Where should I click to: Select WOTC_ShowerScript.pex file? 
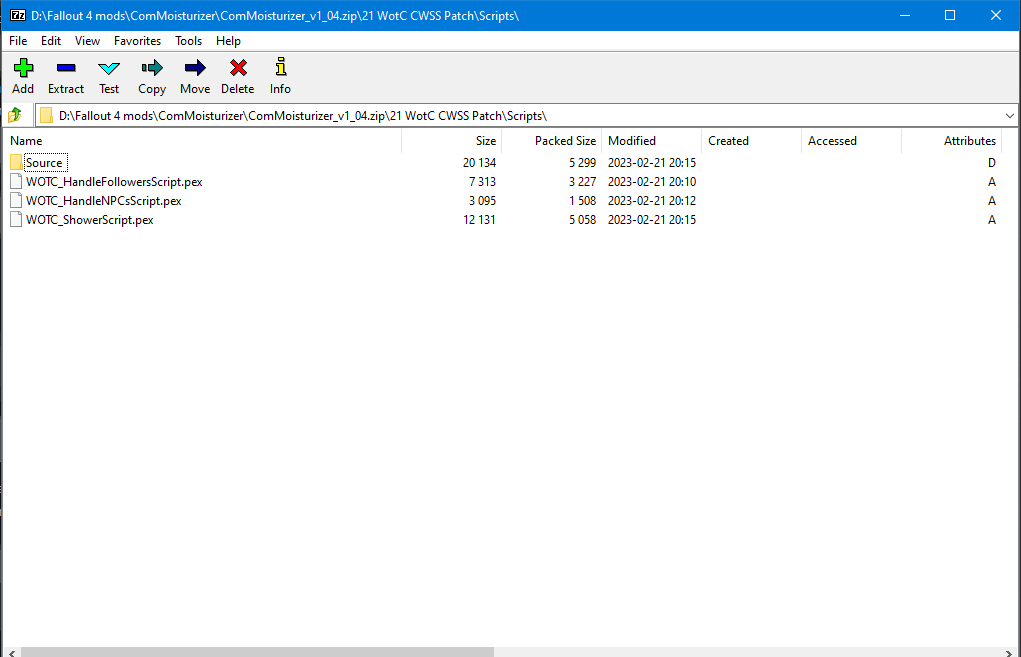click(x=89, y=220)
